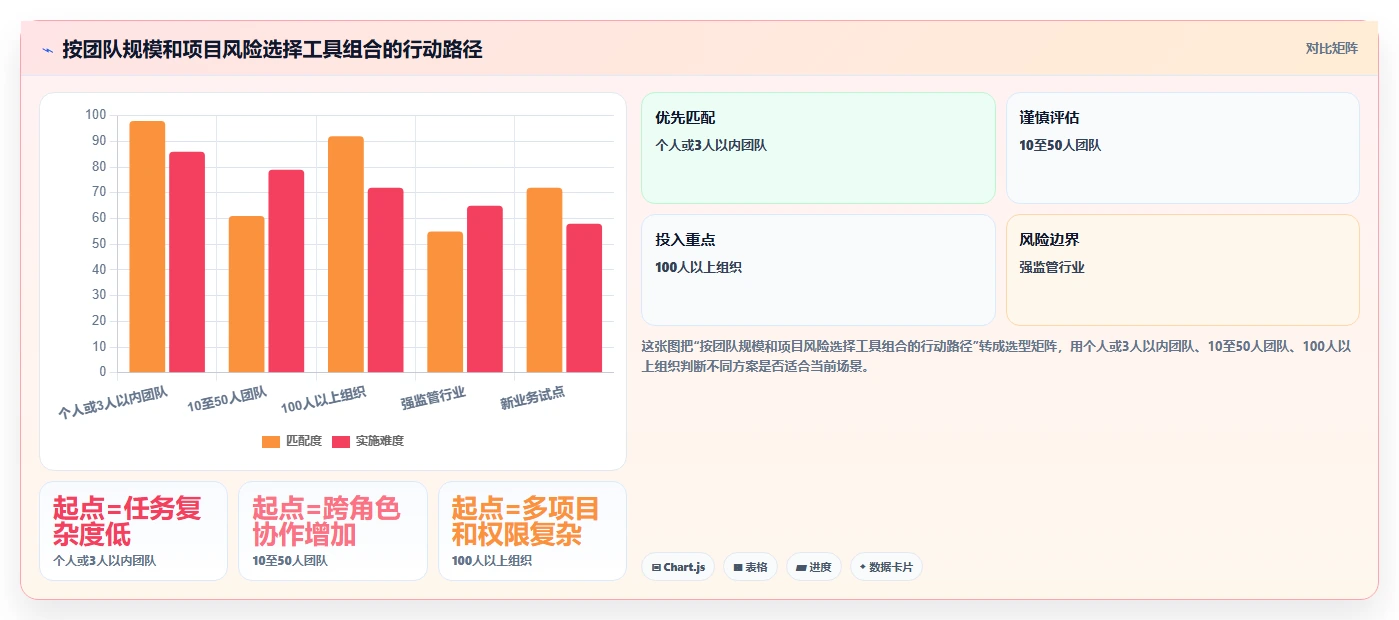The width and height of the screenshot is (1399, 620).
Task: Click 10至50人团队 text in 谨慎评估 card
Action: coord(1060,145)
